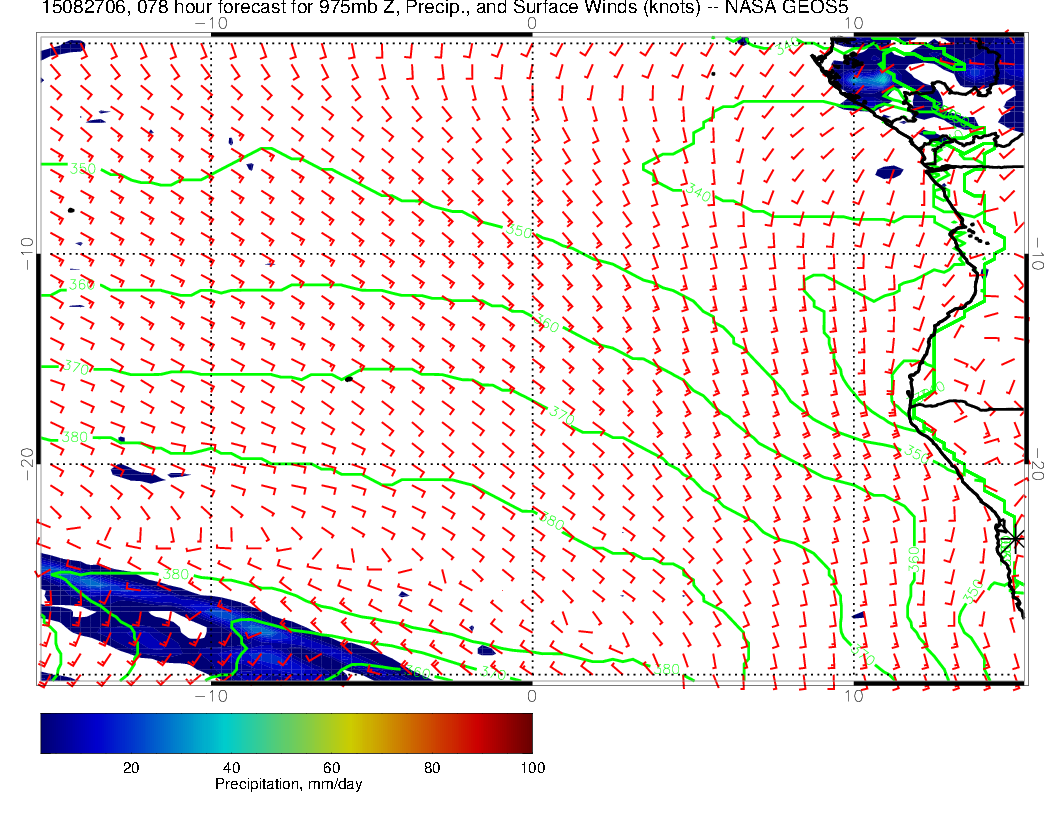The image size is (1056, 816).
Task: Click the "0" longitude label on the top axis
Action: pos(532,24)
